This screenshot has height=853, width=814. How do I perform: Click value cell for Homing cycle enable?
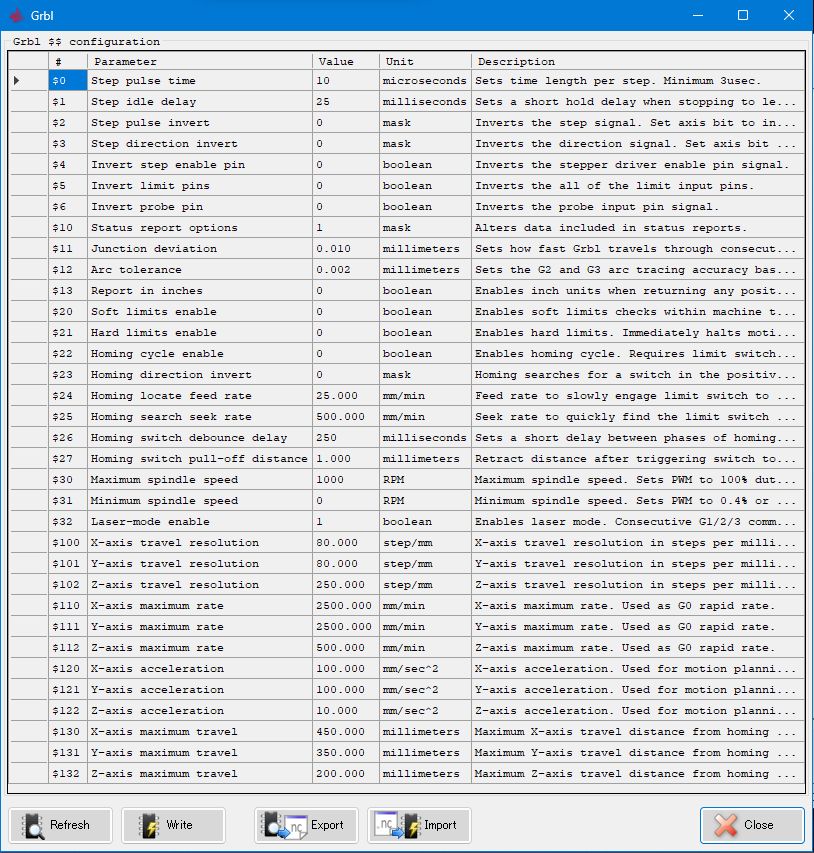[x=346, y=354]
